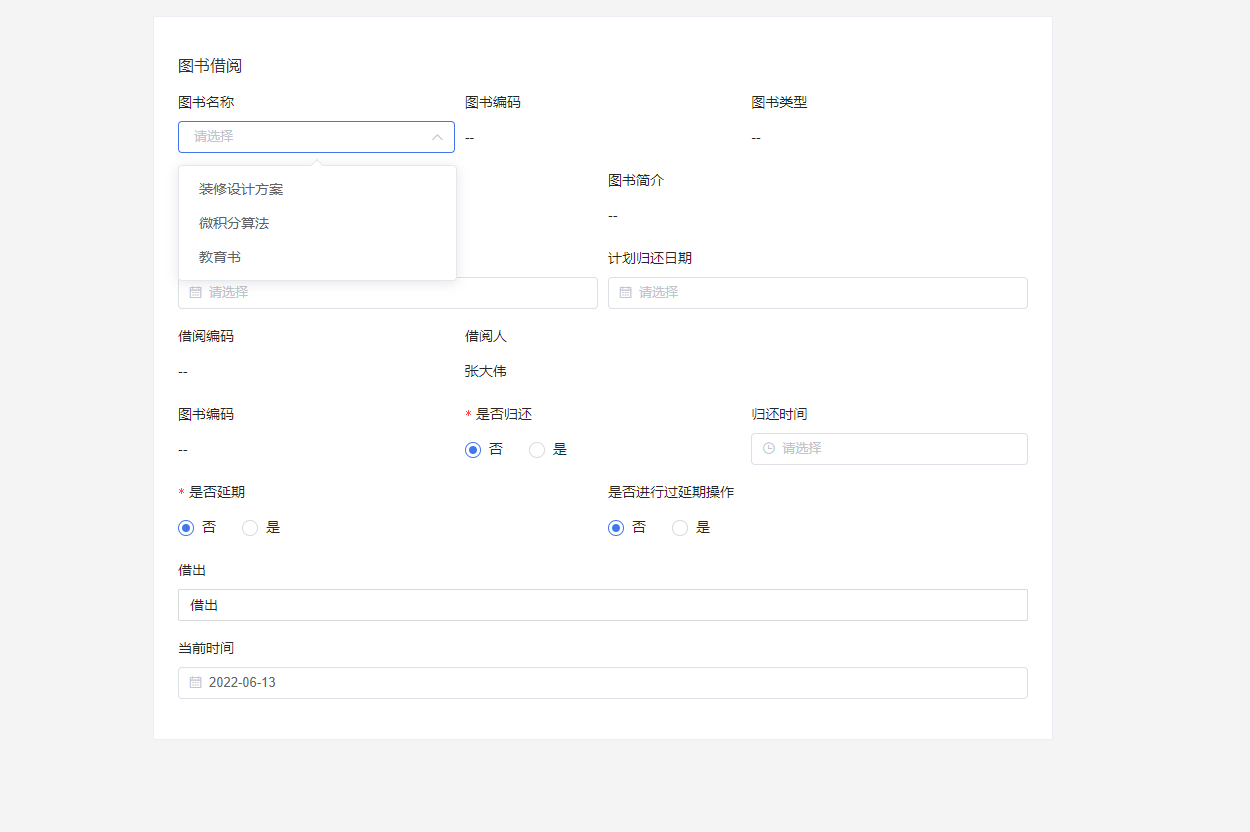Click calendar icon in the borrow date field under dropdown

tap(196, 293)
